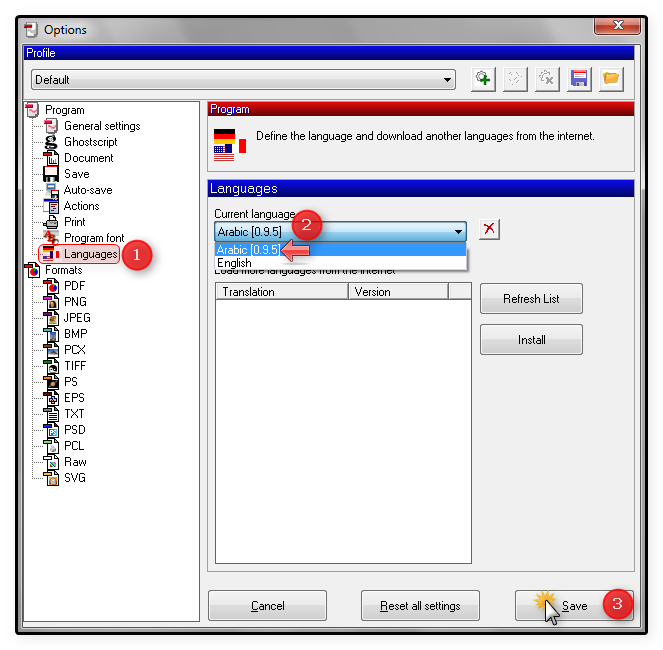
Task: Choose English from the language list
Action: point(235,263)
